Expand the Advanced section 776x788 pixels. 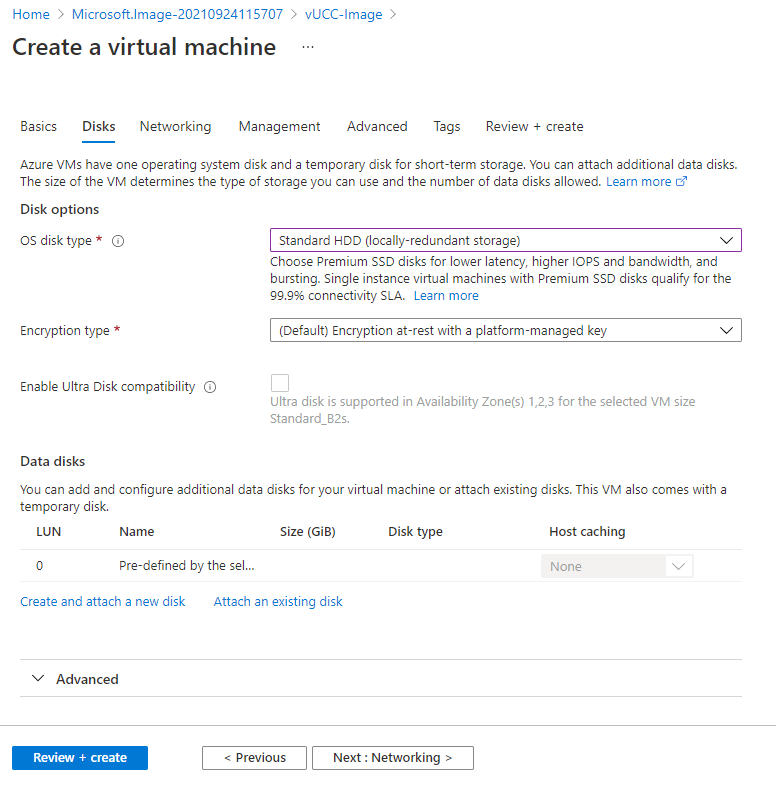pyautogui.click(x=87, y=679)
